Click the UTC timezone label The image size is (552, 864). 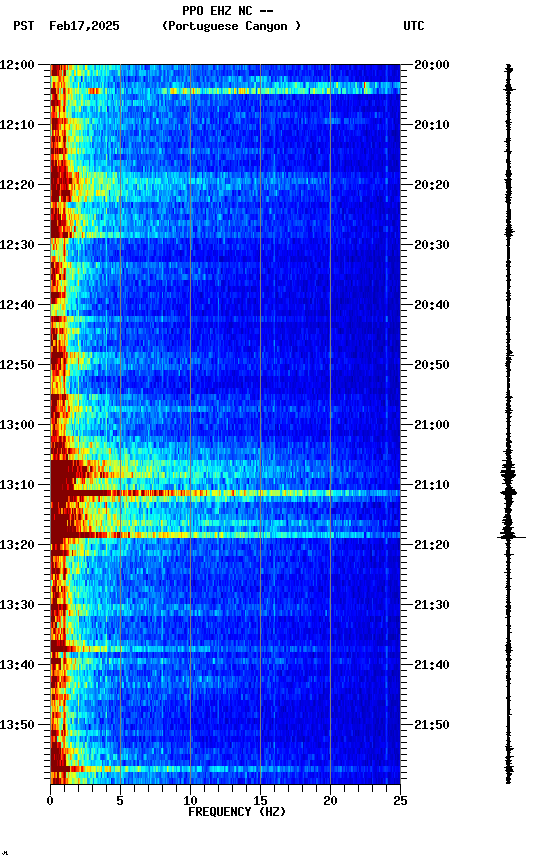pyautogui.click(x=414, y=26)
